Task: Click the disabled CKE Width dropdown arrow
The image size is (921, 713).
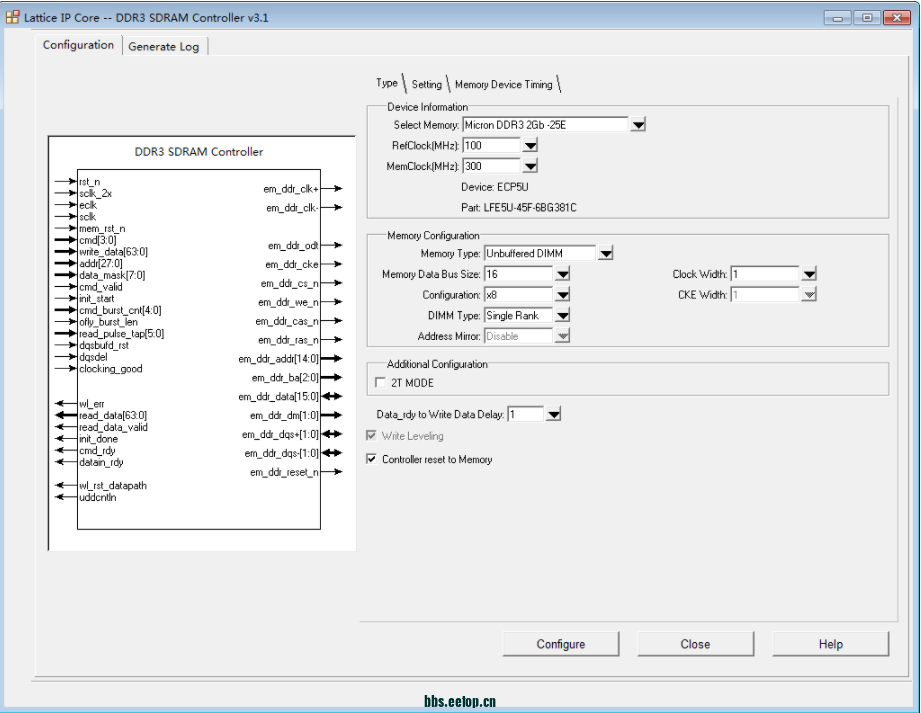Action: [x=809, y=294]
